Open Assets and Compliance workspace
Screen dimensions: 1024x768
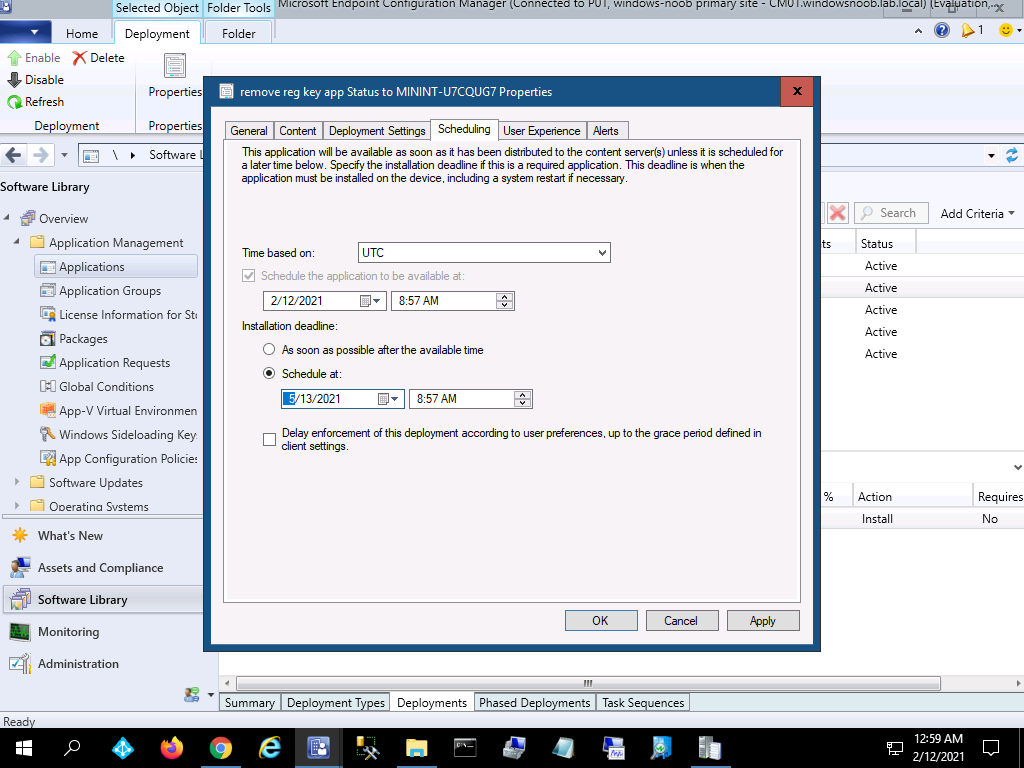click(100, 568)
